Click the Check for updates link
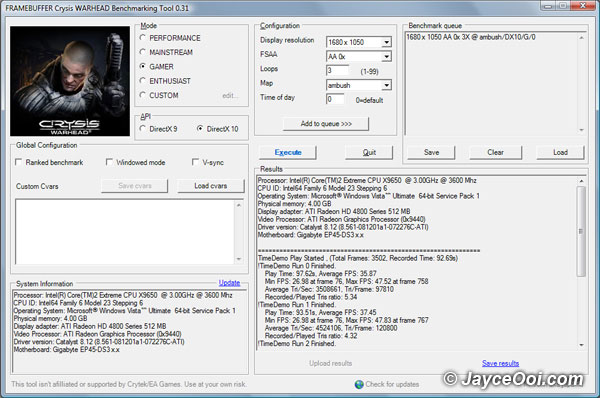The height and width of the screenshot is (398, 600). tap(392, 384)
